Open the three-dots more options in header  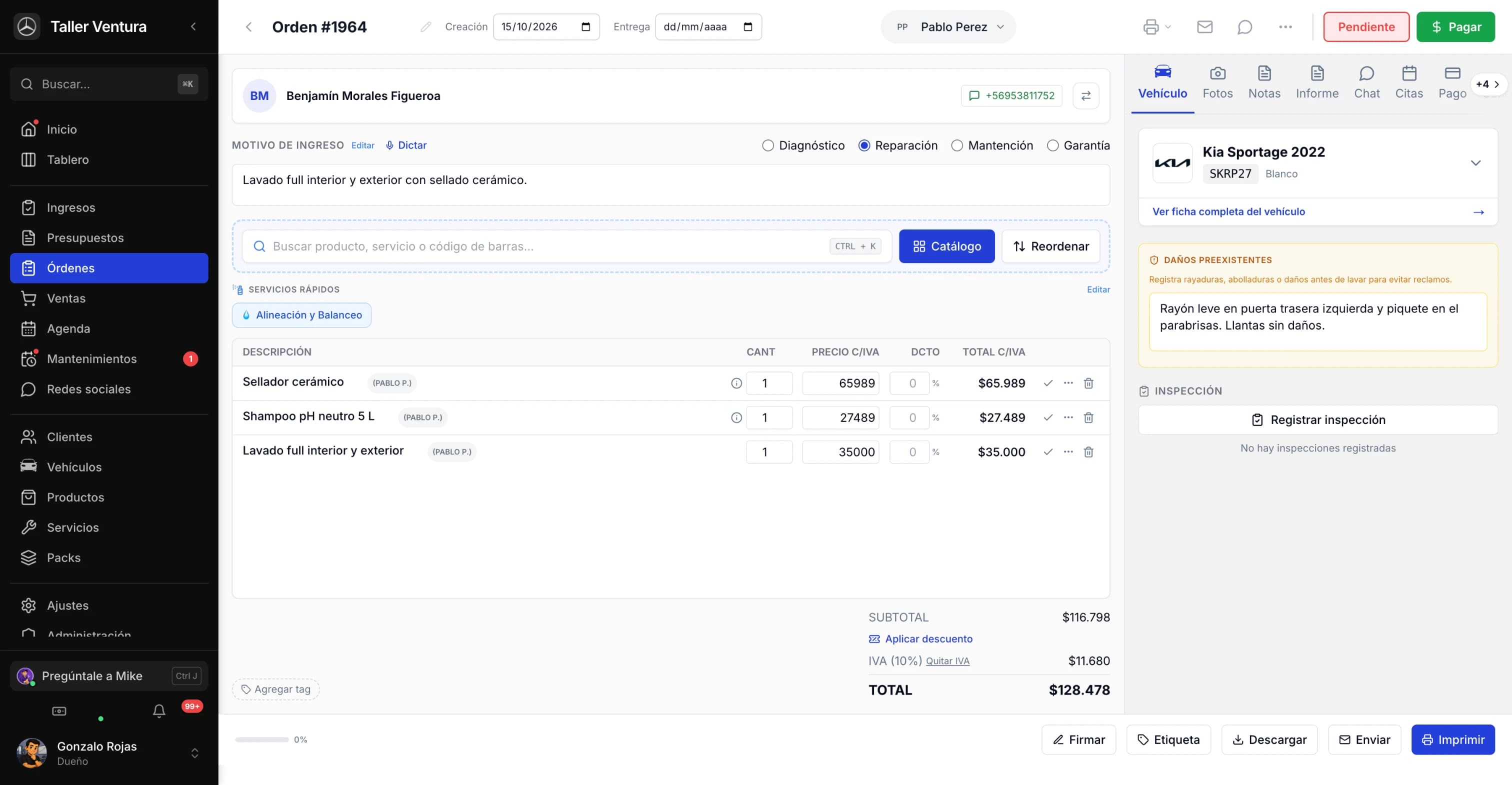1285,27
